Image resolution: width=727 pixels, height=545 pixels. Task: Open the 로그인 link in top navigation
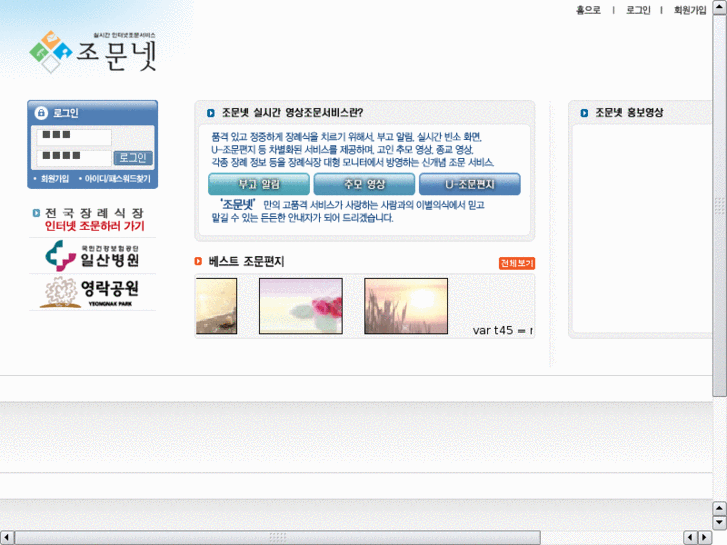pos(638,10)
